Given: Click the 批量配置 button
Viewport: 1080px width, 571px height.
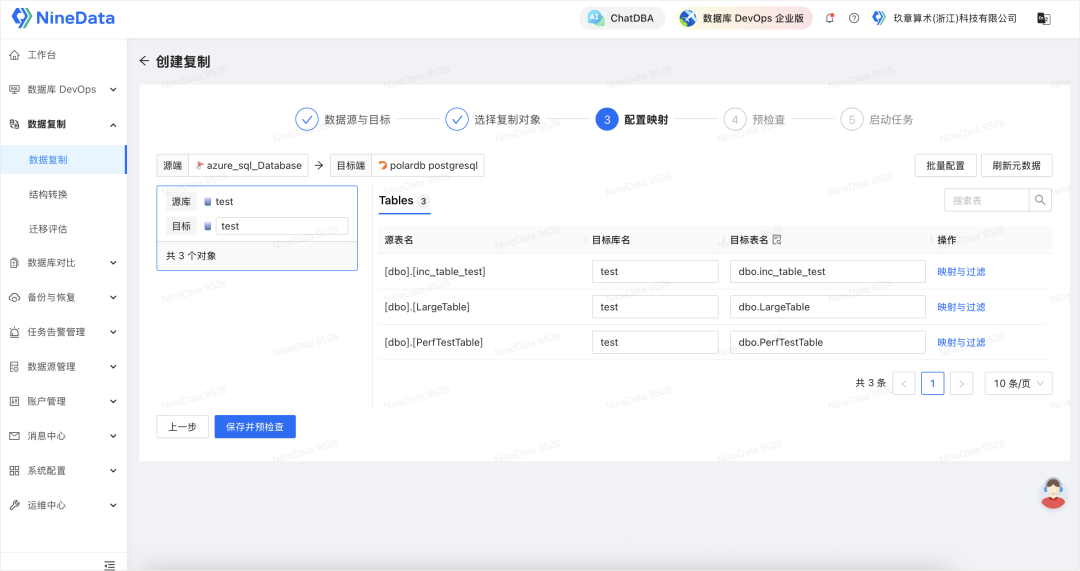Looking at the screenshot, I should pos(945,166).
